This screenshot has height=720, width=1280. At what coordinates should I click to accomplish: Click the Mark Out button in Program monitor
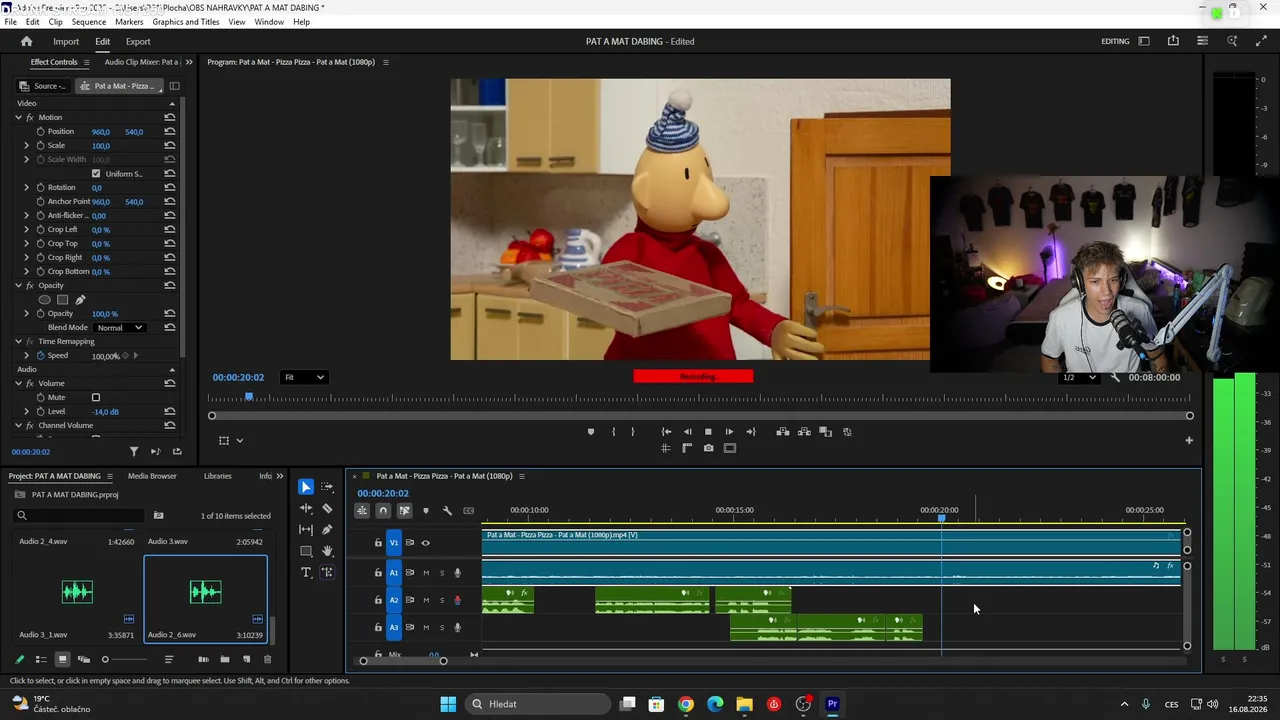coord(632,432)
